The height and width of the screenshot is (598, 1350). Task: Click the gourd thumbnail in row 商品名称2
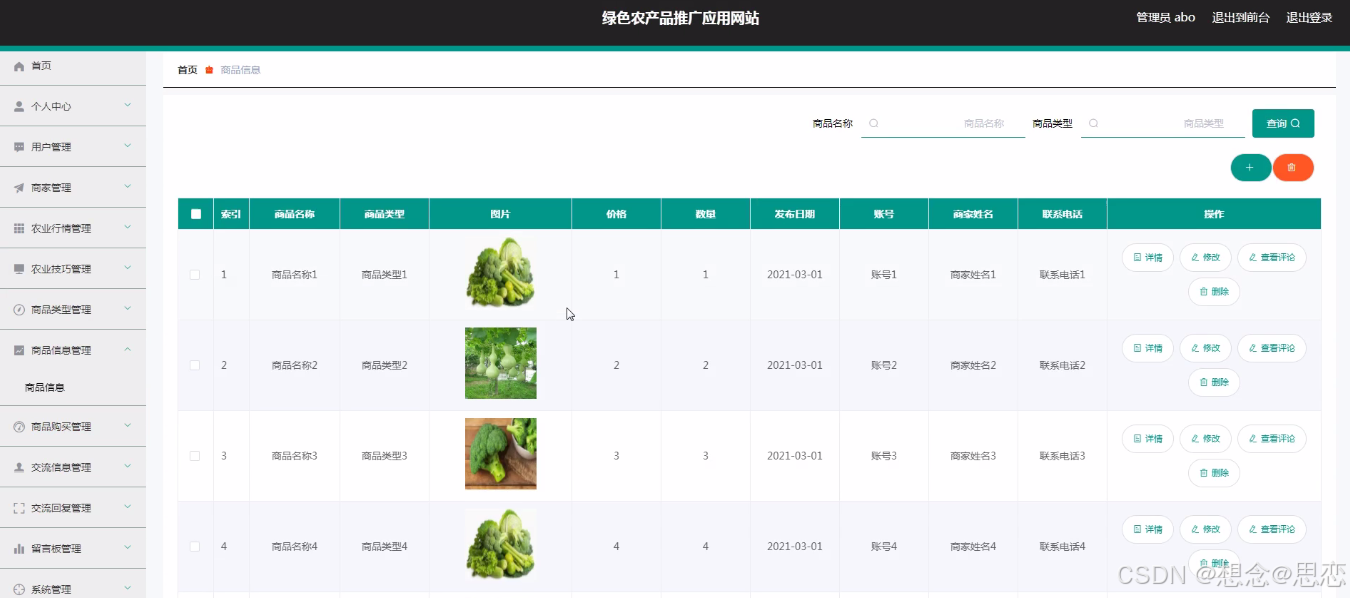500,363
